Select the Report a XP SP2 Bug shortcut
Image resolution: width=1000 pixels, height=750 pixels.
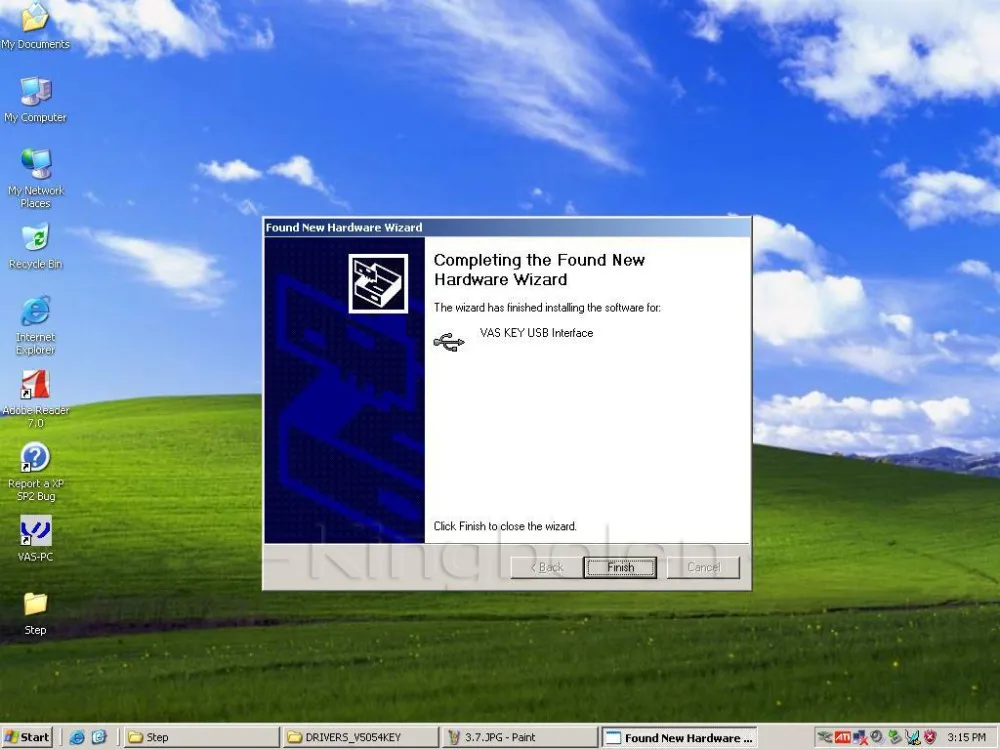click(35, 472)
